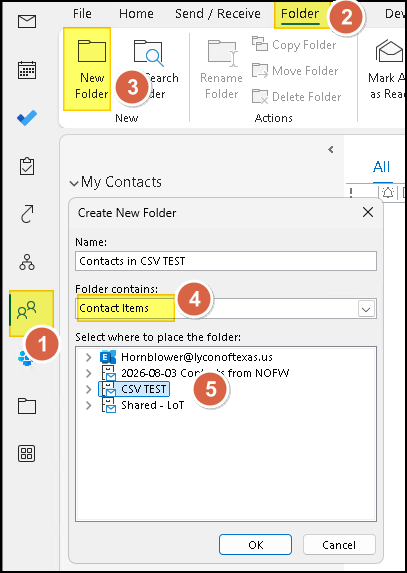Open the Org Explorer hierarchy icon

coord(27,262)
